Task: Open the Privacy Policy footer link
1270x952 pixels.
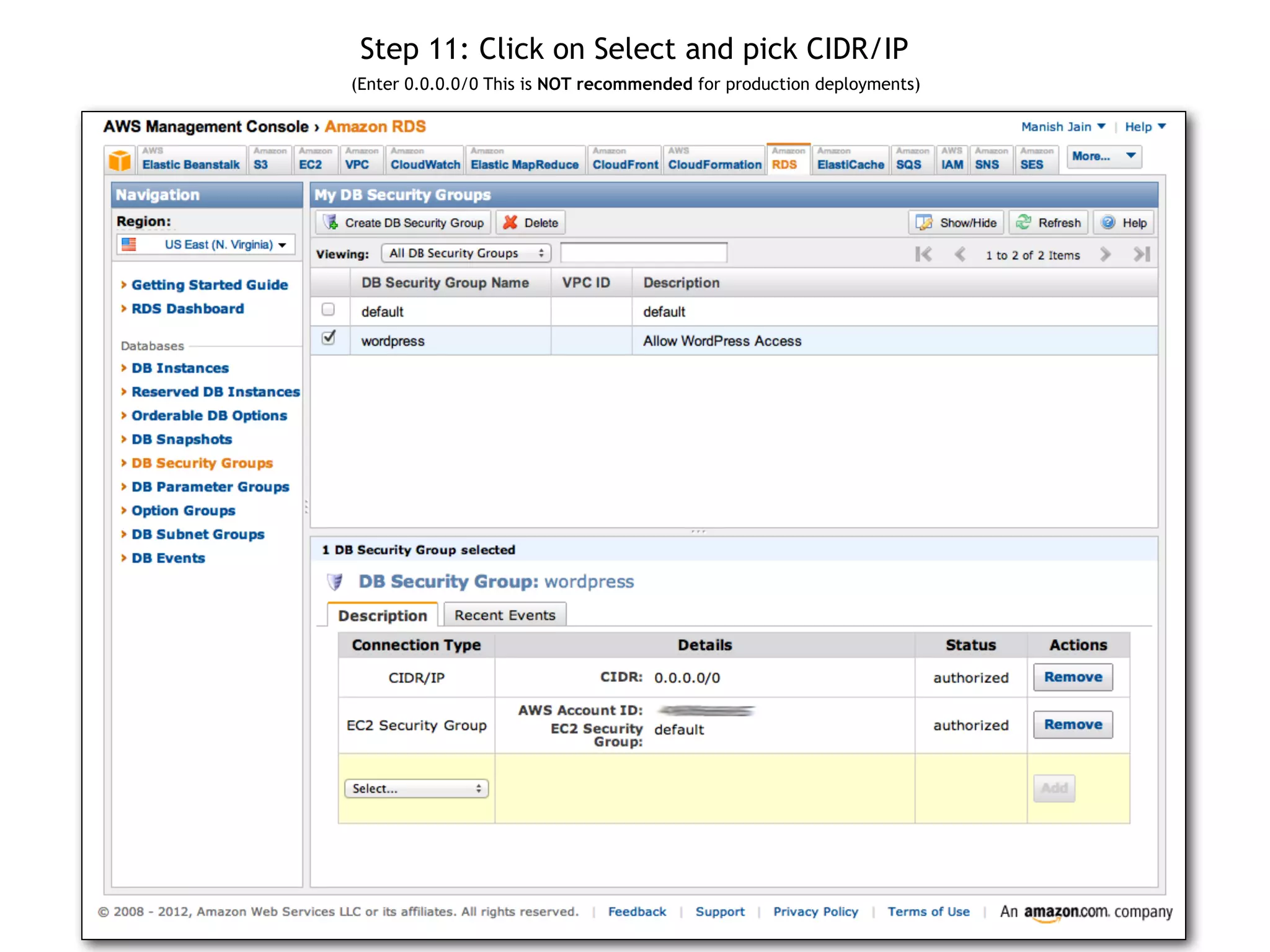Action: click(815, 911)
